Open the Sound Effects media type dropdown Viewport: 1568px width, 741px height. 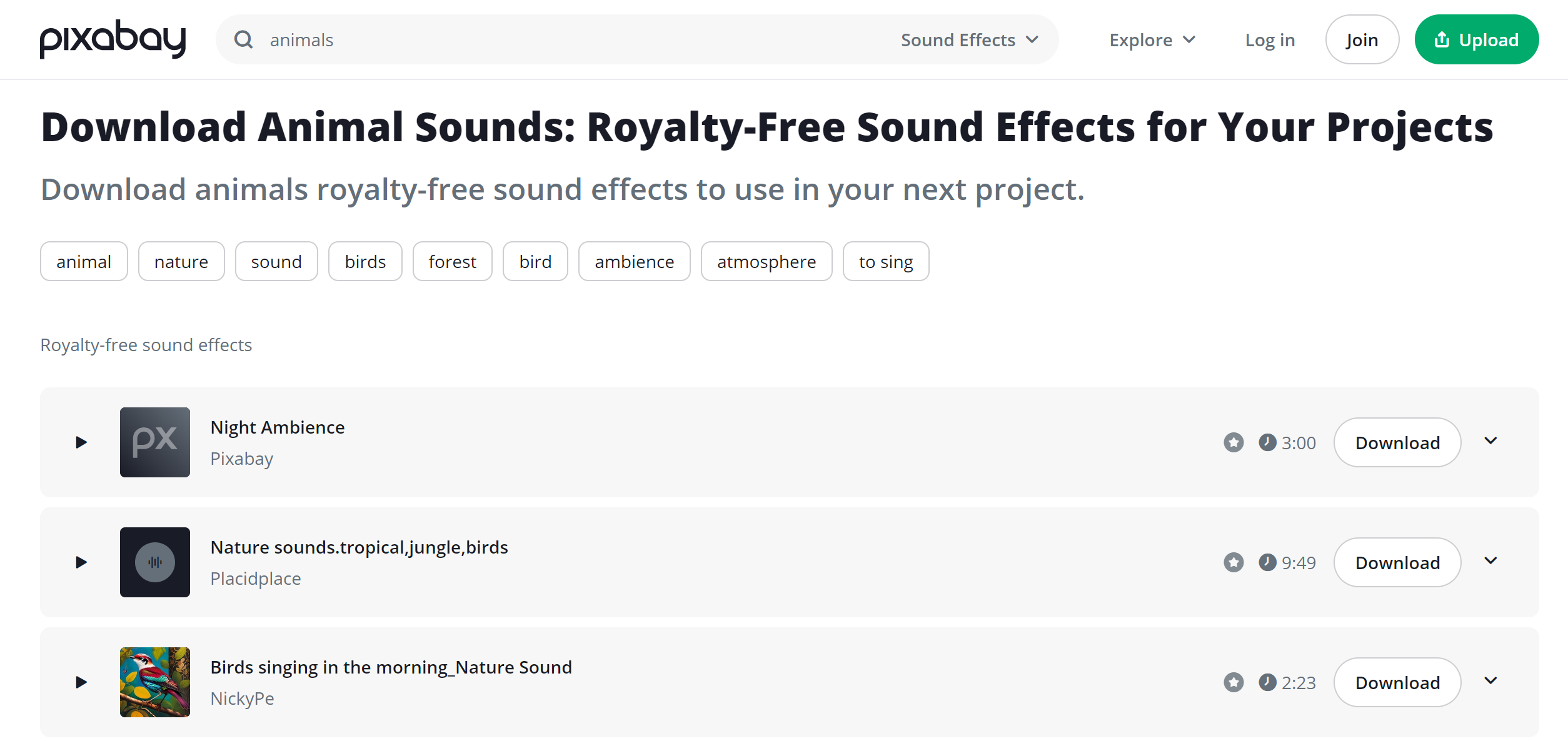click(969, 40)
